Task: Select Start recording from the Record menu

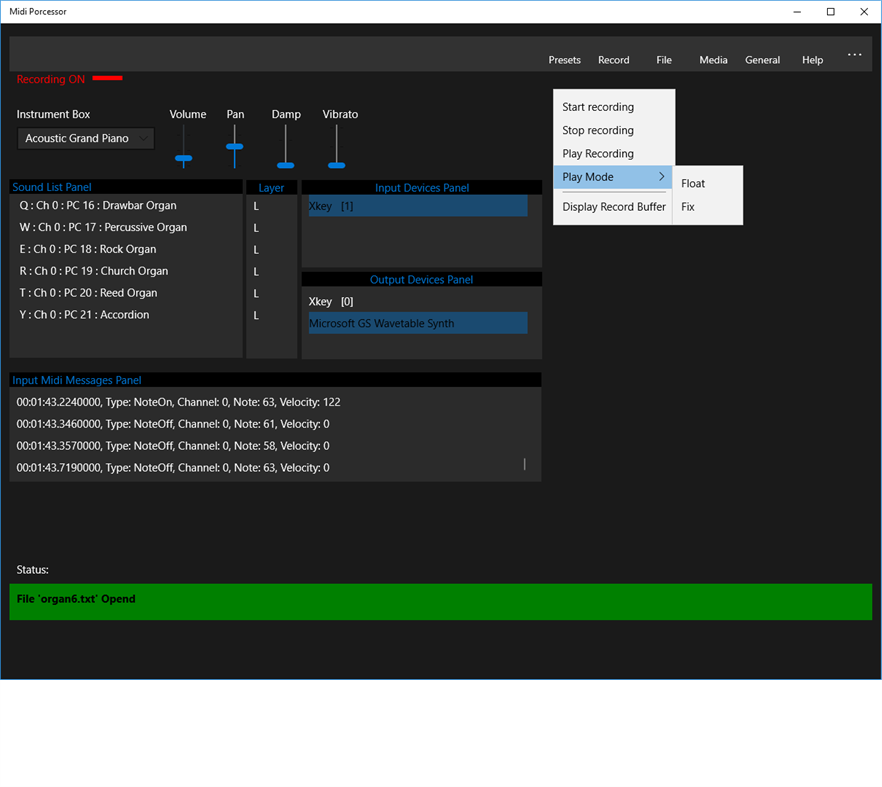Action: point(600,106)
